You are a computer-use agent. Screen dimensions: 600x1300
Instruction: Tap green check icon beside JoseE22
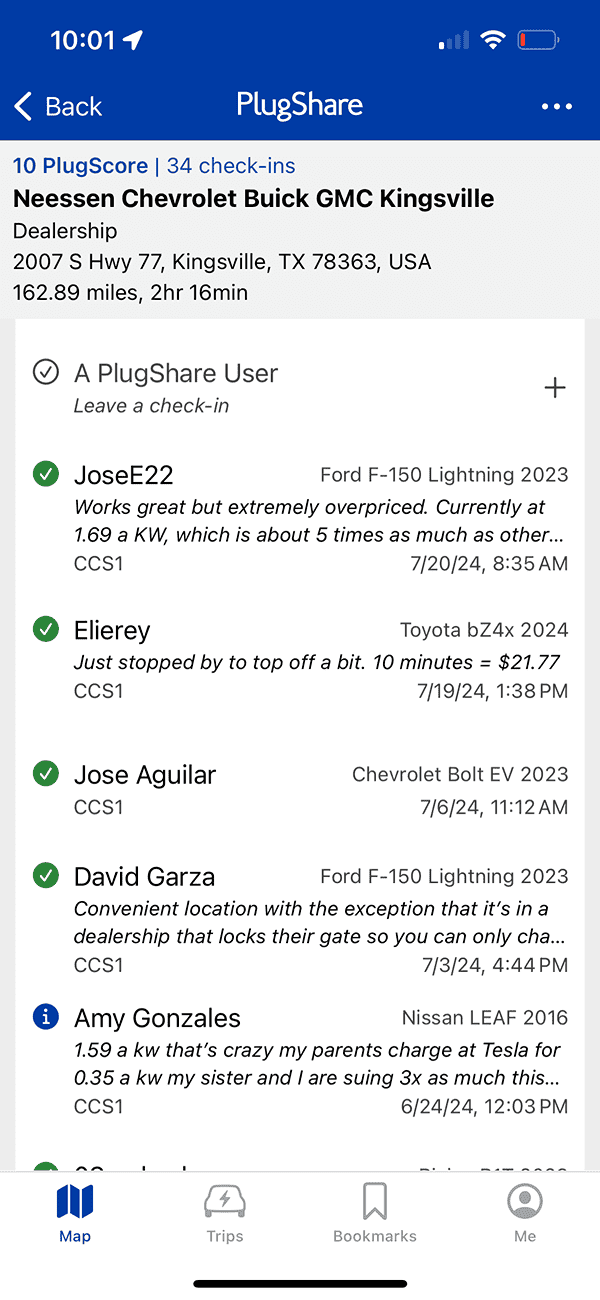(46, 474)
